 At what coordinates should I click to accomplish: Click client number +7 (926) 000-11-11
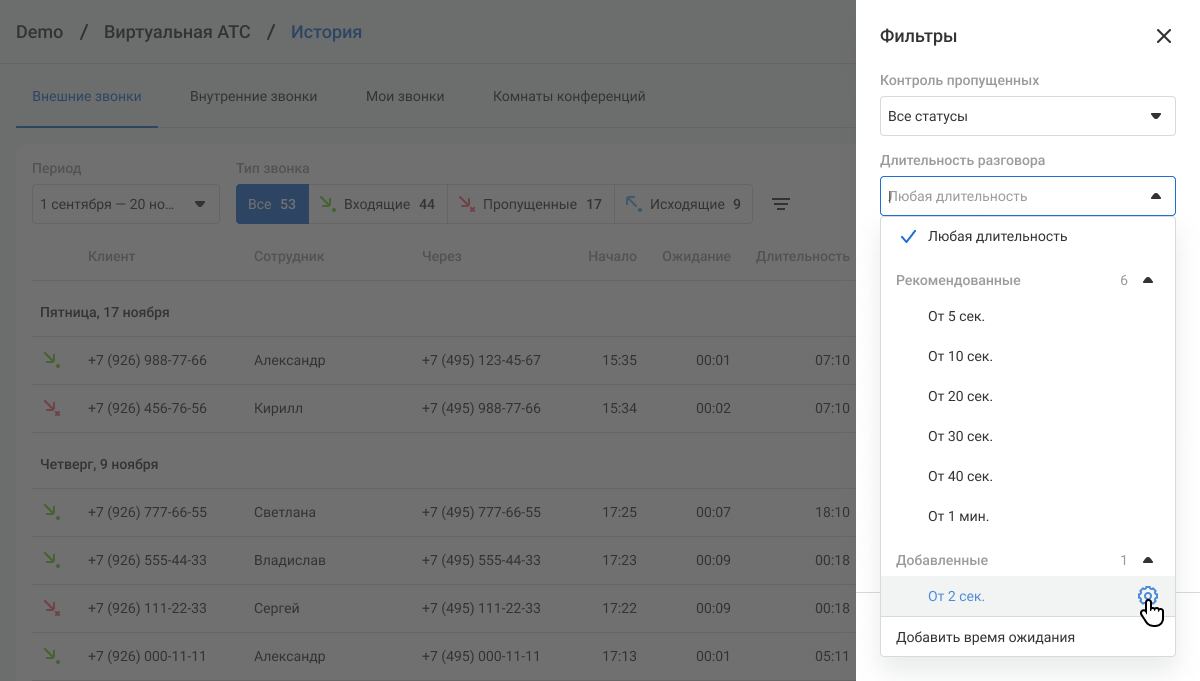point(147,656)
